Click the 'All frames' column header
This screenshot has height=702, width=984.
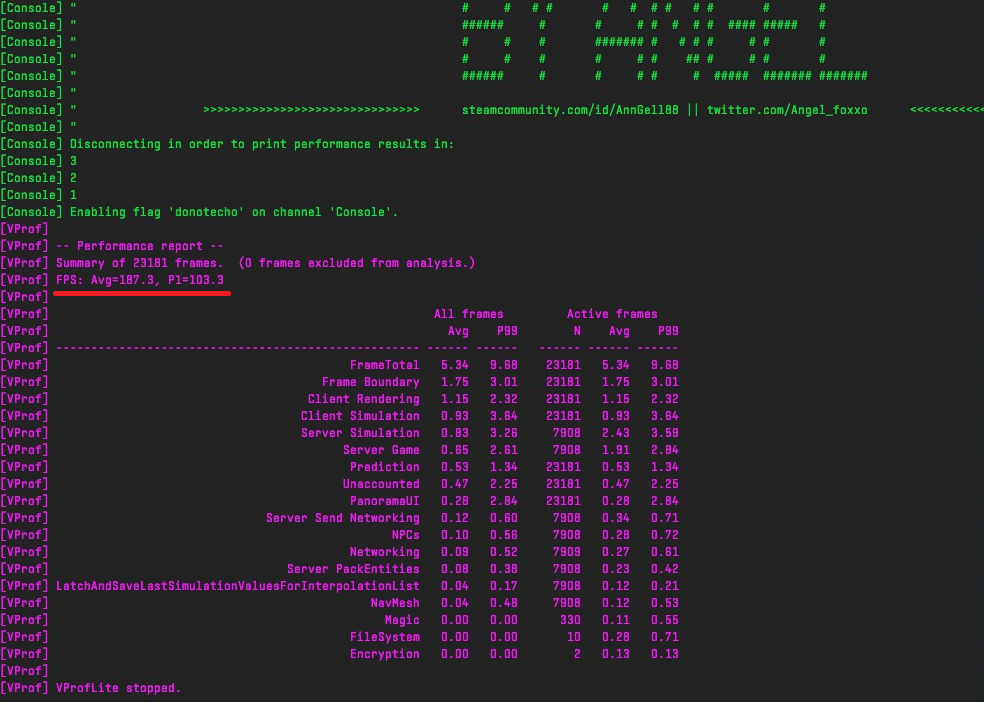tap(468, 314)
